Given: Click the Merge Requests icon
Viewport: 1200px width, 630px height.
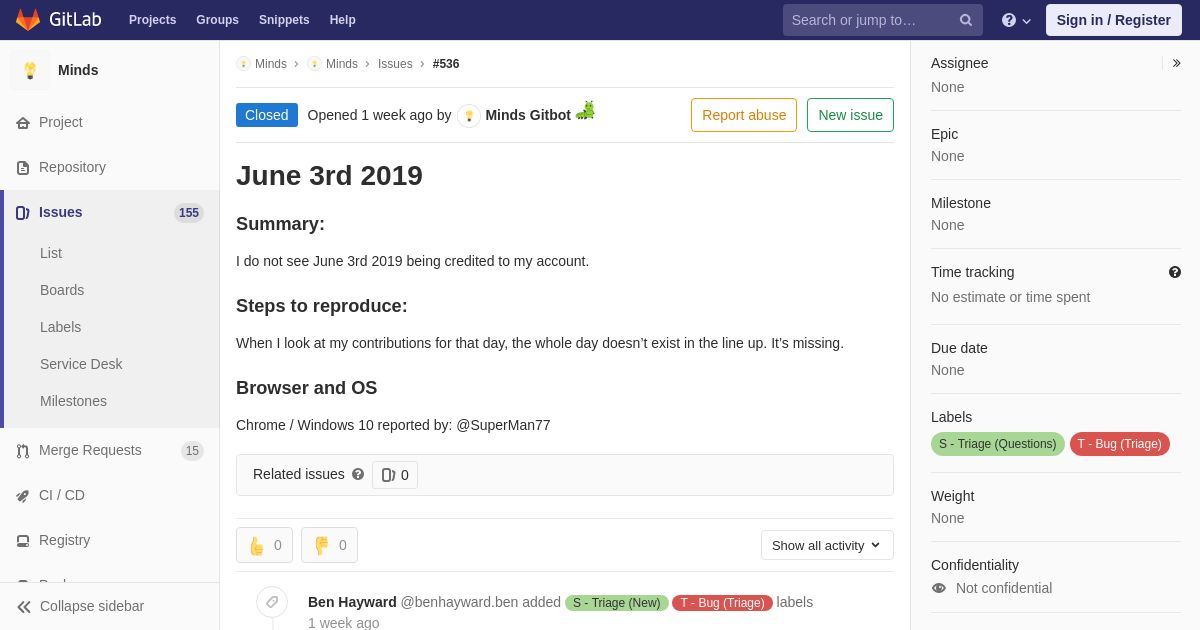Looking at the screenshot, I should [23, 451].
